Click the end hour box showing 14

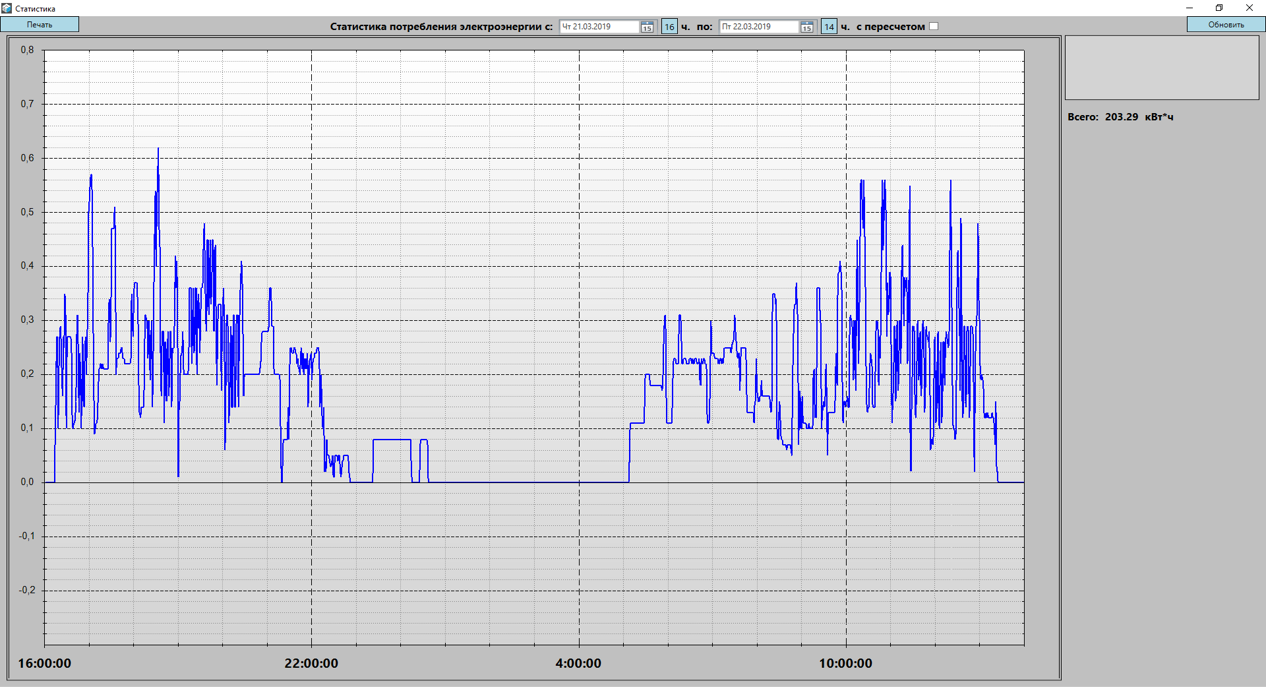tap(829, 27)
